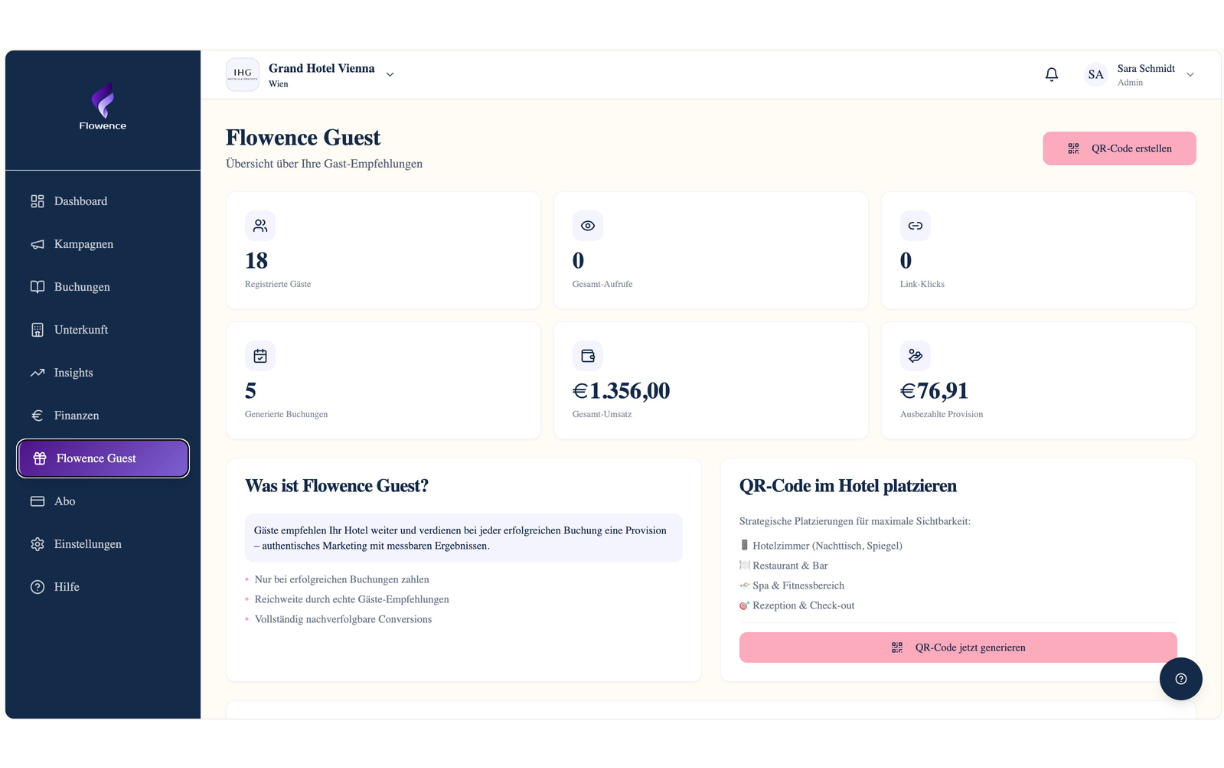Viewport: 1224px width, 768px height.
Task: Click the Gesamt-Aufrufe label
Action: click(x=602, y=284)
